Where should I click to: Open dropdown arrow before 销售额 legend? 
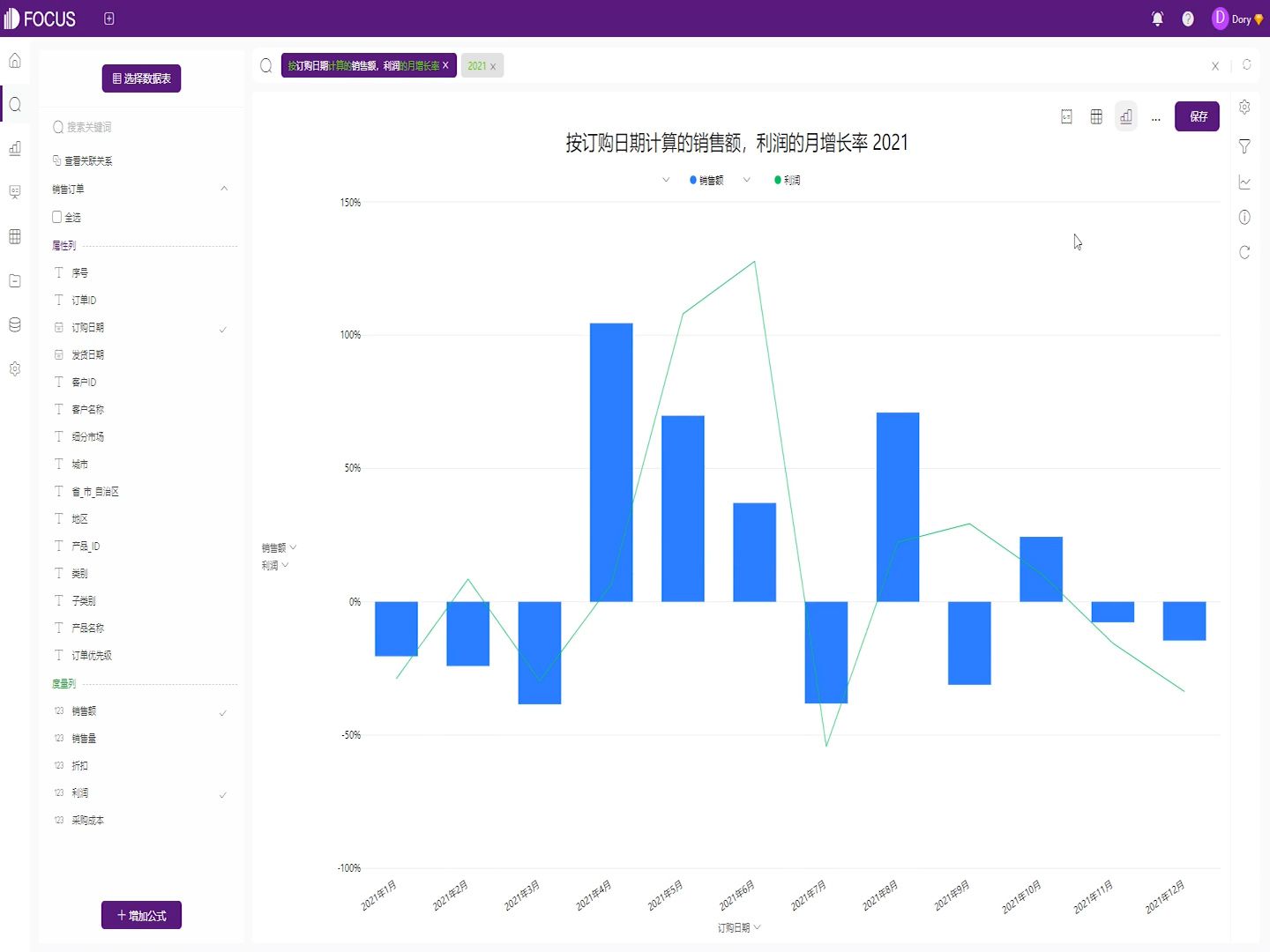(x=666, y=180)
